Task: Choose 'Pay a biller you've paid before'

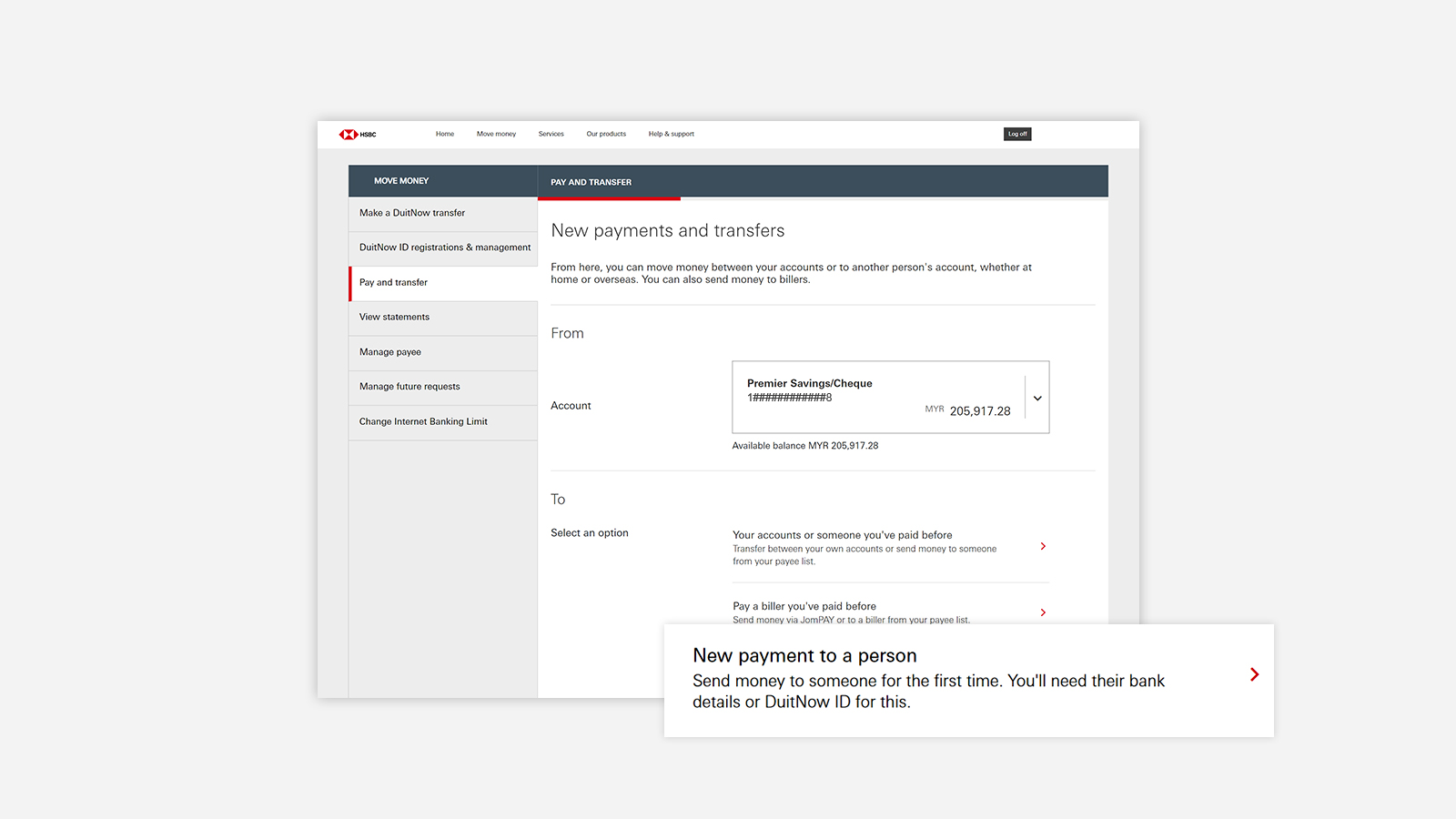Action: (x=890, y=612)
